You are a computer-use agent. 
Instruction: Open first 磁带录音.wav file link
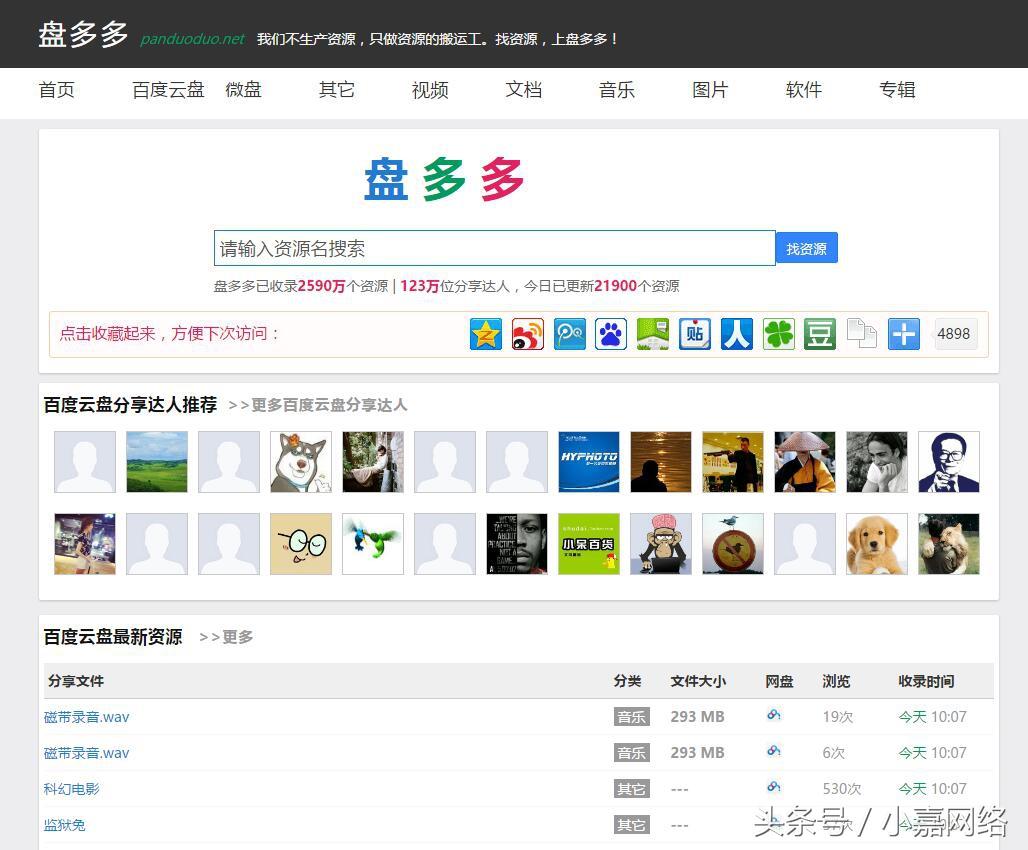pos(87,717)
